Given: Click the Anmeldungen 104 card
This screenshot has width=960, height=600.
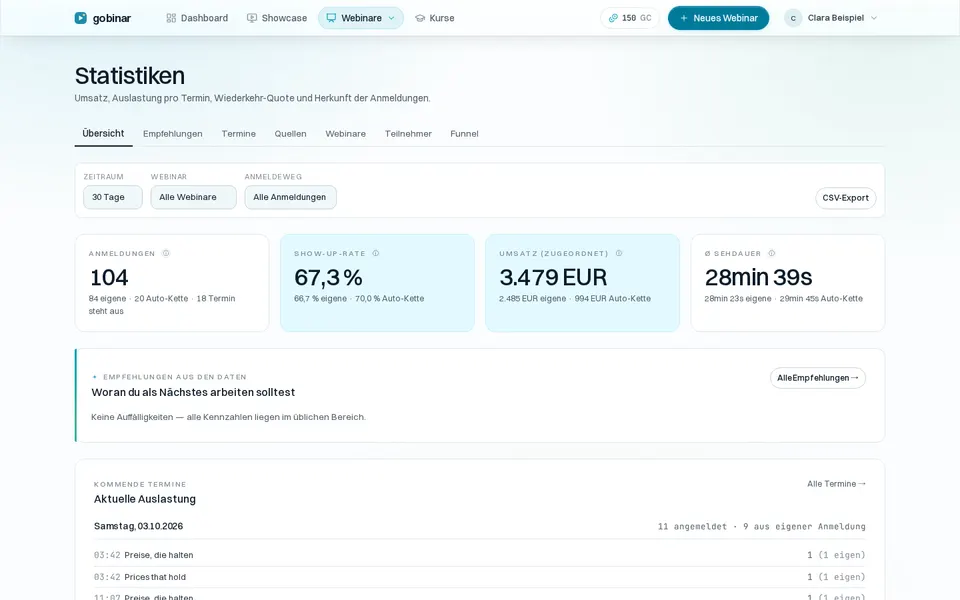Looking at the screenshot, I should (172, 283).
